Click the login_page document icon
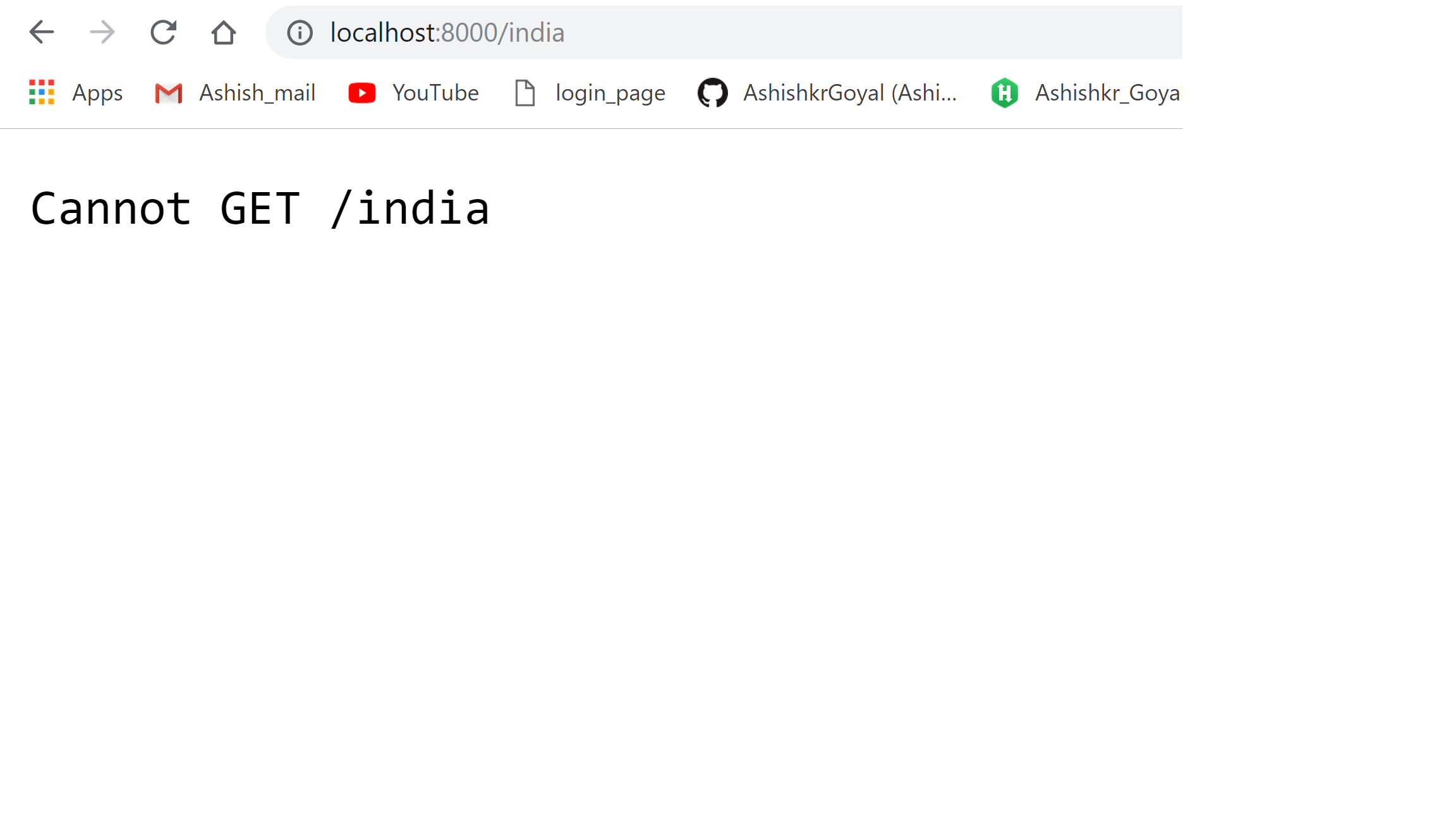 coord(525,93)
